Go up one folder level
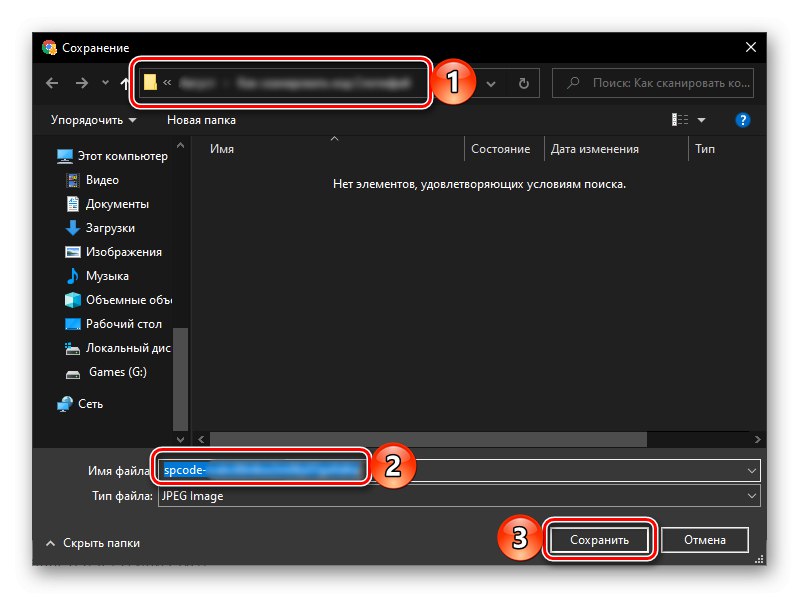 [x=124, y=83]
